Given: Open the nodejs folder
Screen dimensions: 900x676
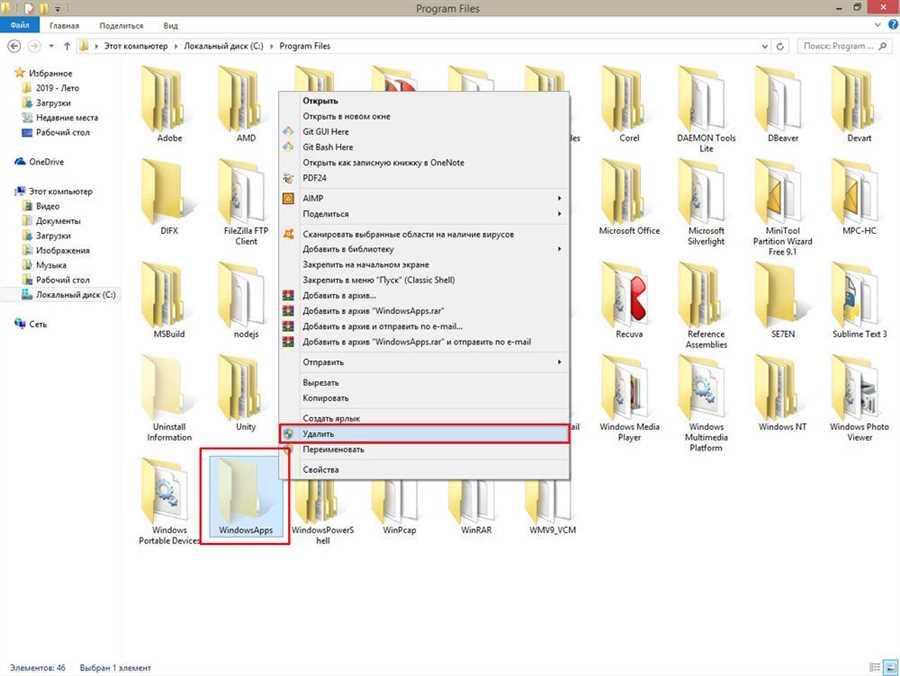Looking at the screenshot, I should tap(246, 300).
